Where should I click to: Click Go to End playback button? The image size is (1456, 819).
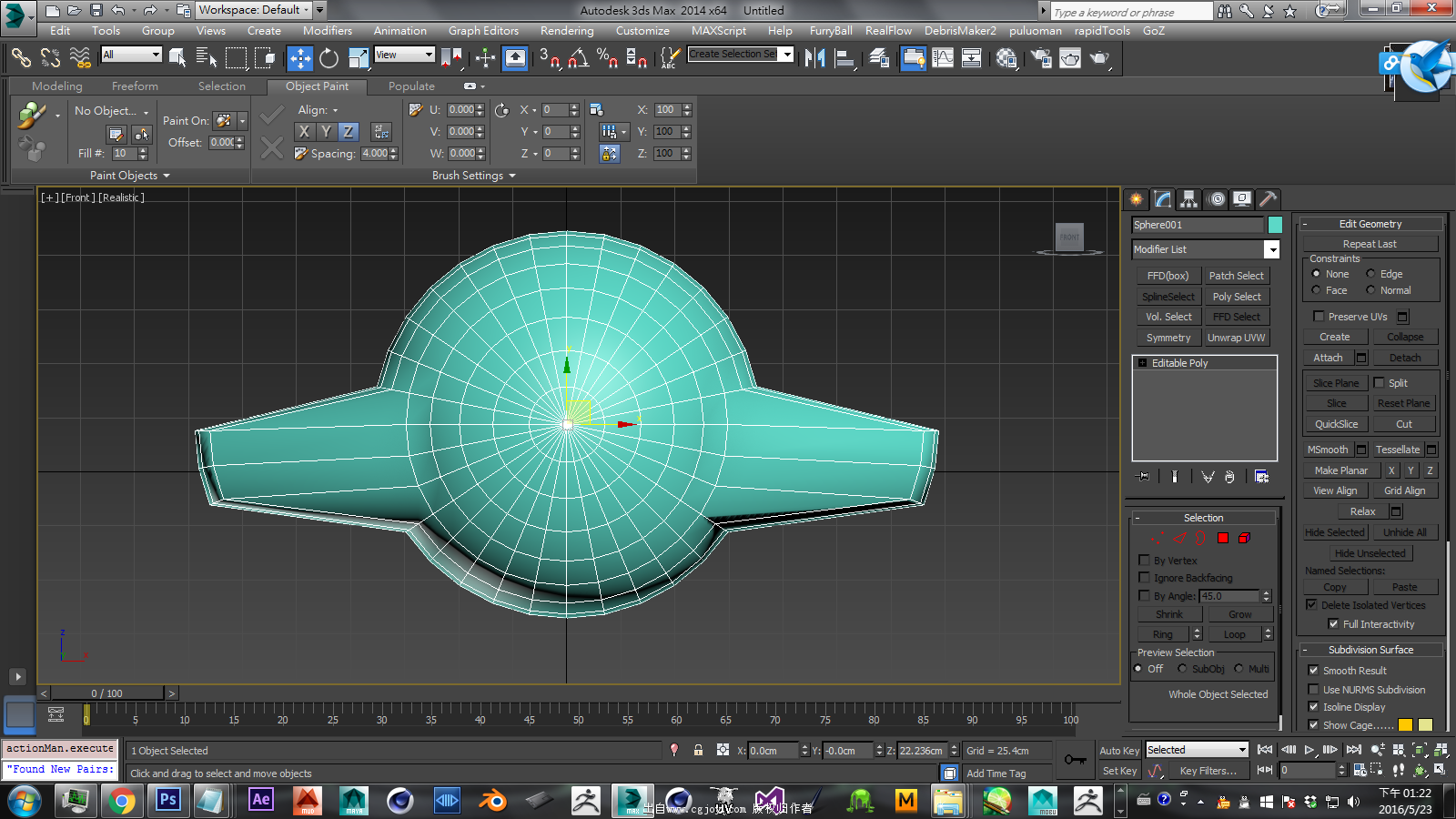click(x=1353, y=750)
